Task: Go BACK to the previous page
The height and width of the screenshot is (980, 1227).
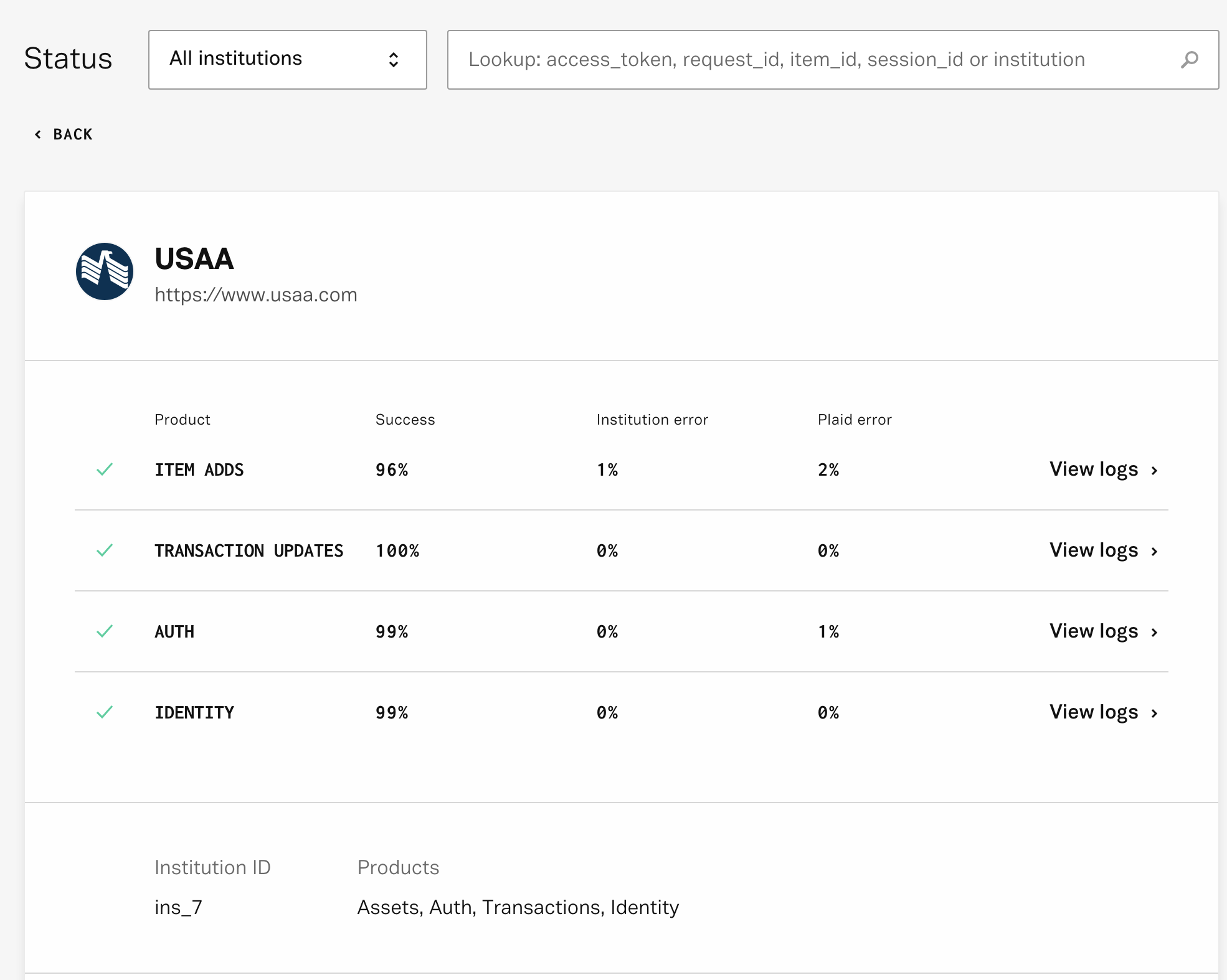Action: coord(72,134)
